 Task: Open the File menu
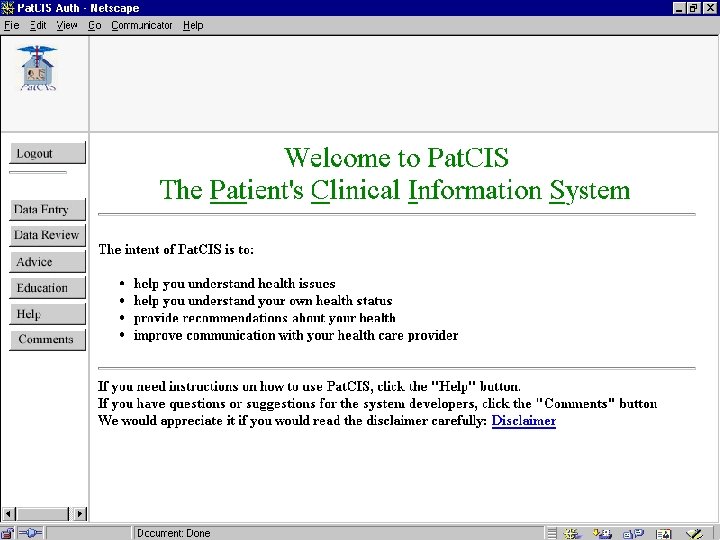coord(11,25)
